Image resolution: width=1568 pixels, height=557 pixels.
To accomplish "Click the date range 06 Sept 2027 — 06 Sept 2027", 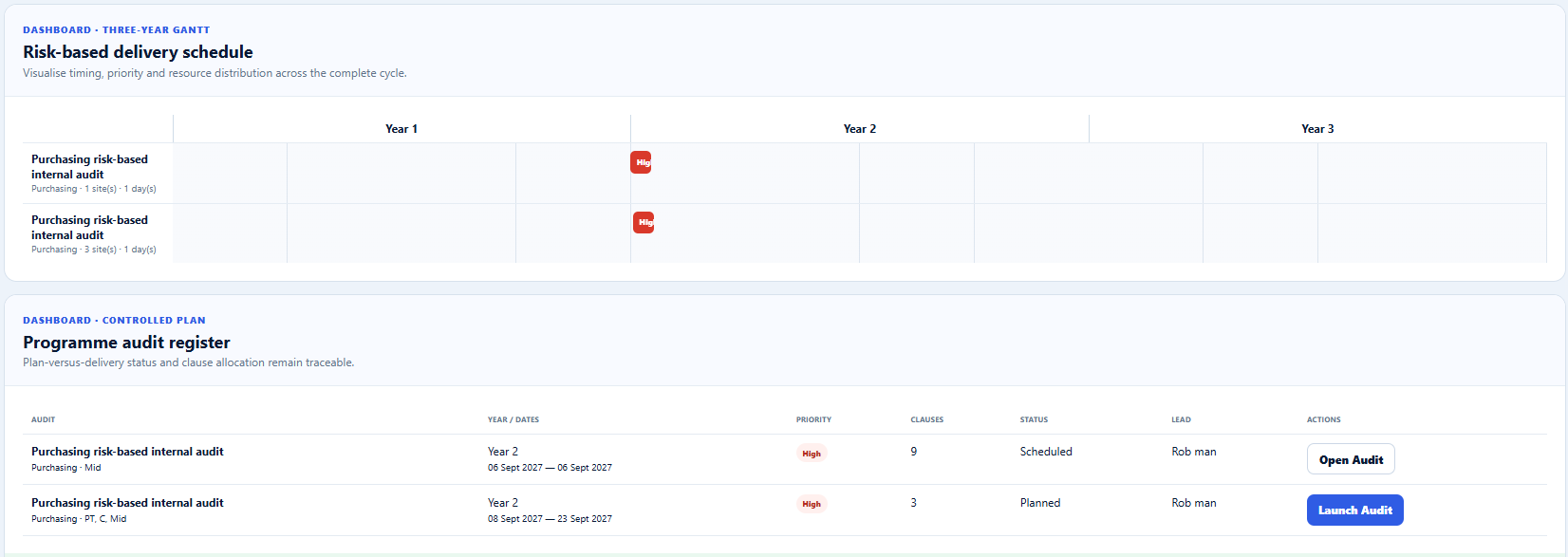I will tap(550, 468).
